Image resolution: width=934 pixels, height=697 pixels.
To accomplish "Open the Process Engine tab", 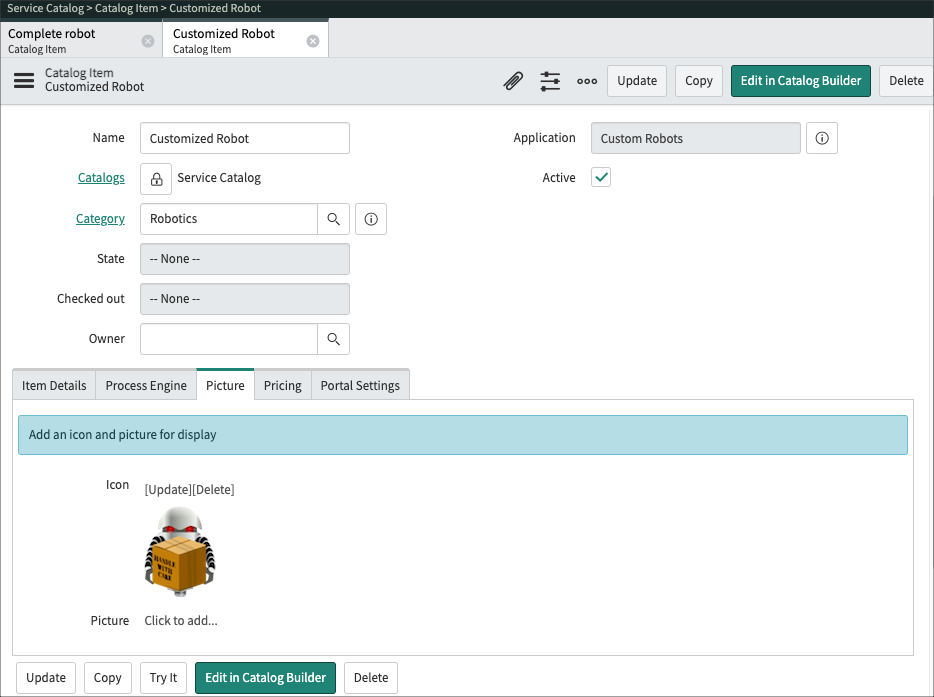I will [145, 384].
